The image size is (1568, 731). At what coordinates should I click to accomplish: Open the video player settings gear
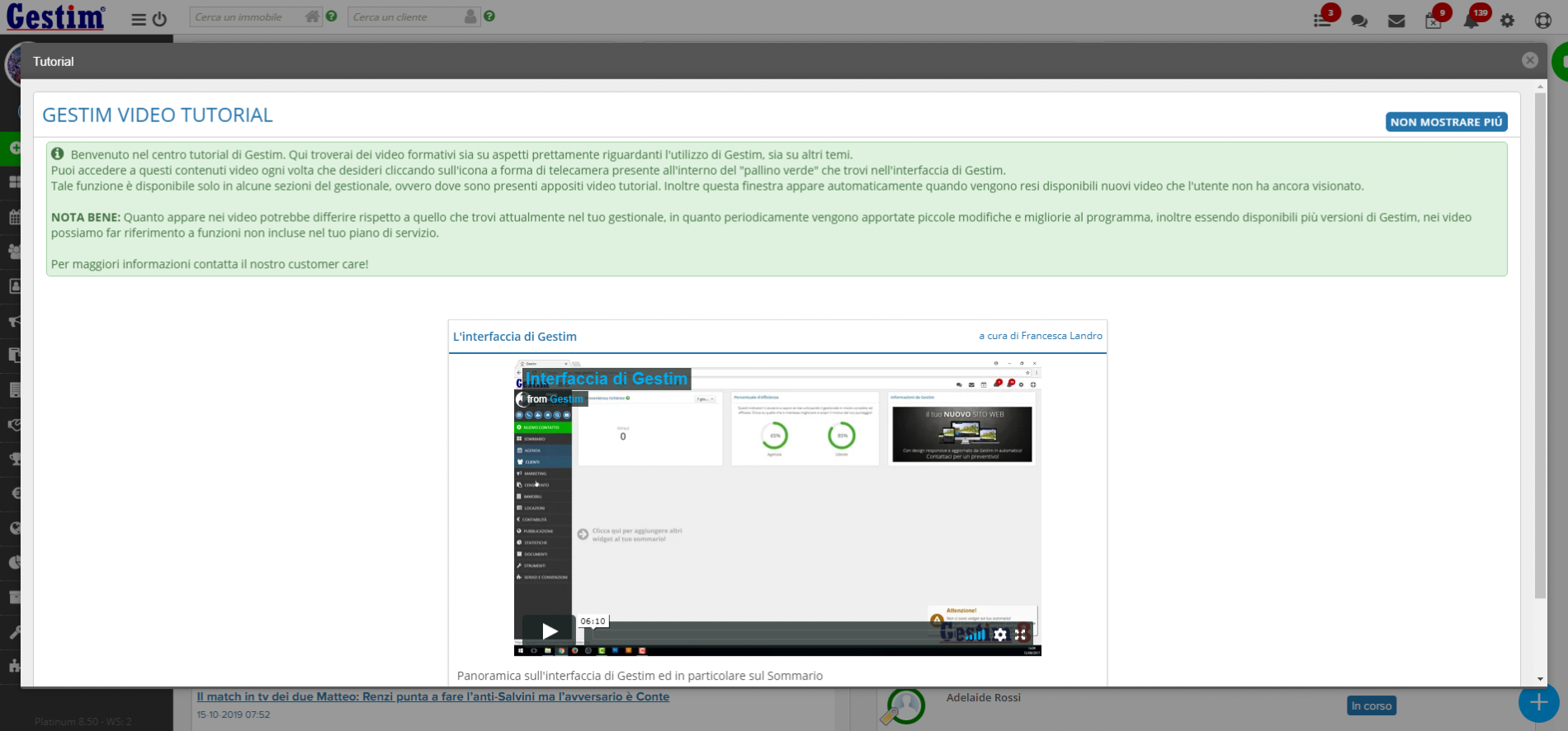coord(1000,634)
